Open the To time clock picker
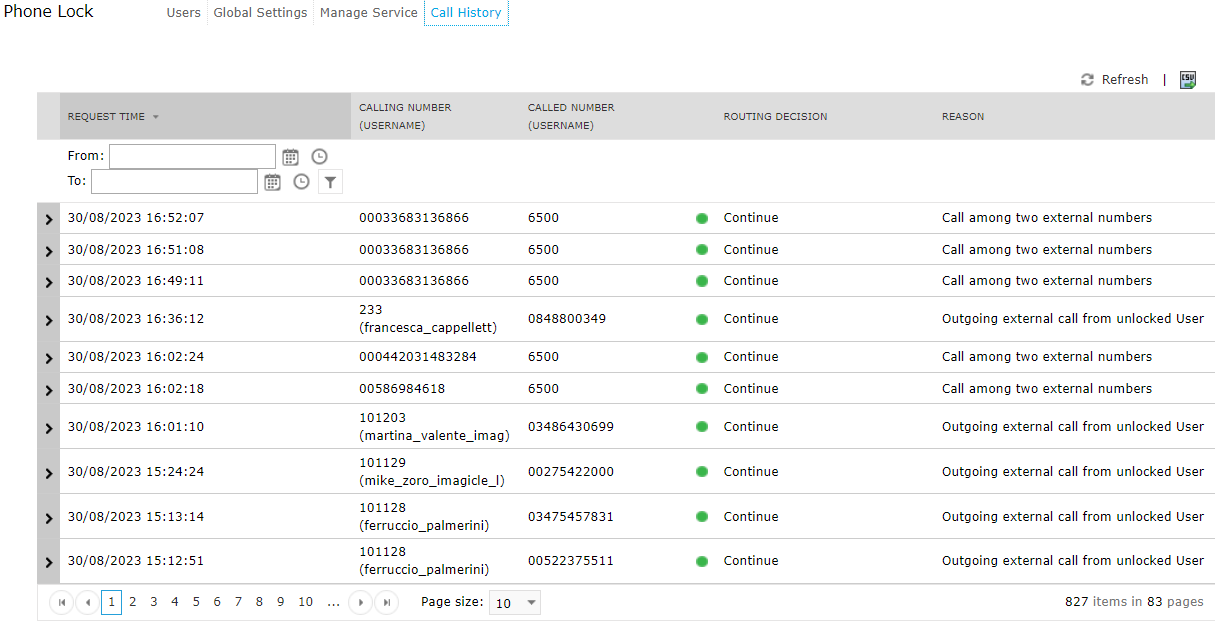This screenshot has width=1220, height=624. click(x=301, y=182)
